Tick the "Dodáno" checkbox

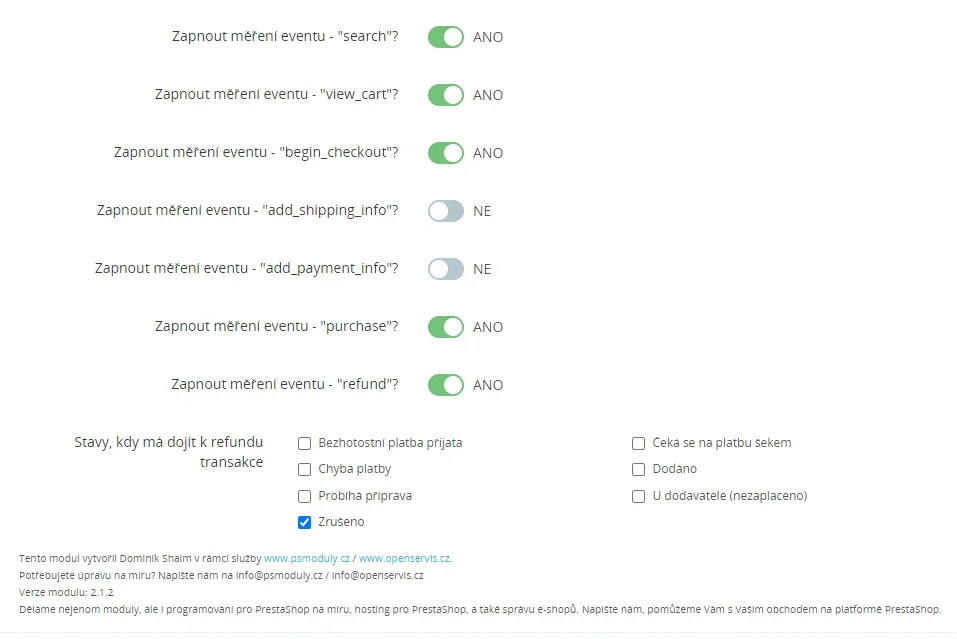coord(638,469)
